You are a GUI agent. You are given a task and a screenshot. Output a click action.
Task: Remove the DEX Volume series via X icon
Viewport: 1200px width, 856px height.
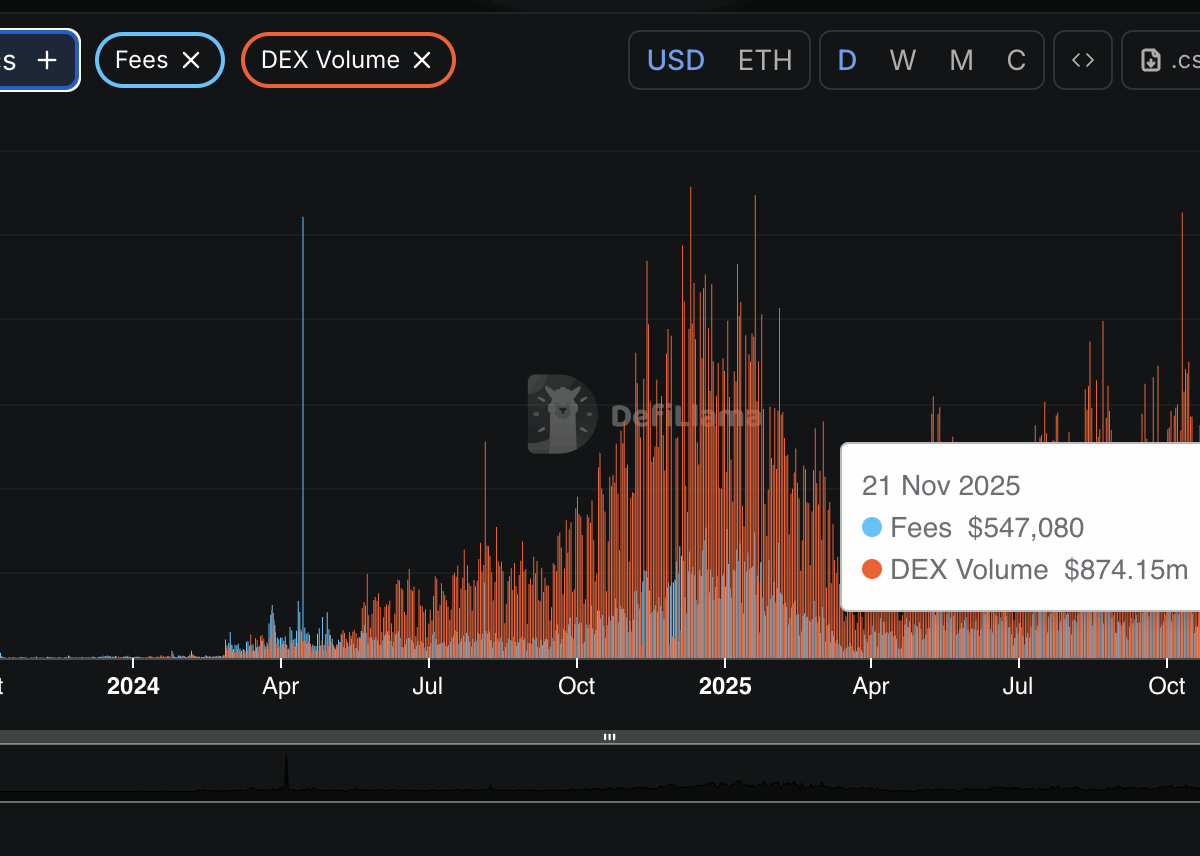point(422,60)
